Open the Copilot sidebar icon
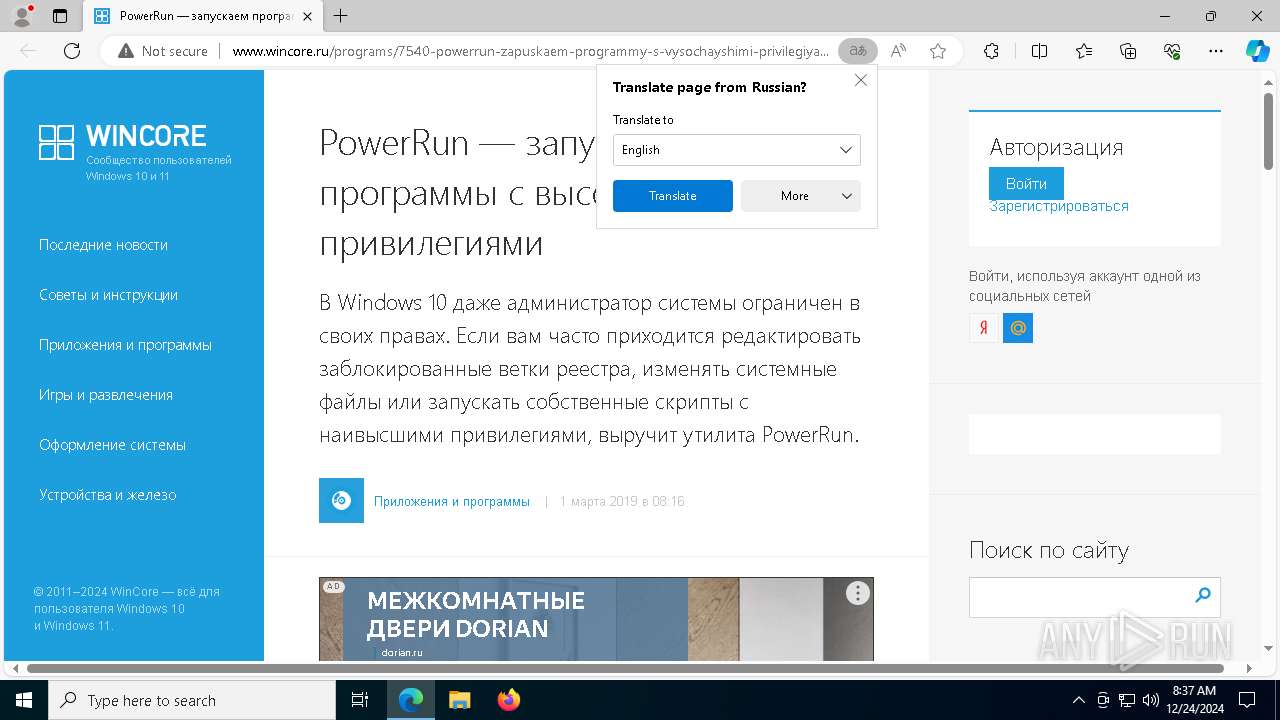The image size is (1280, 720). click(1257, 51)
